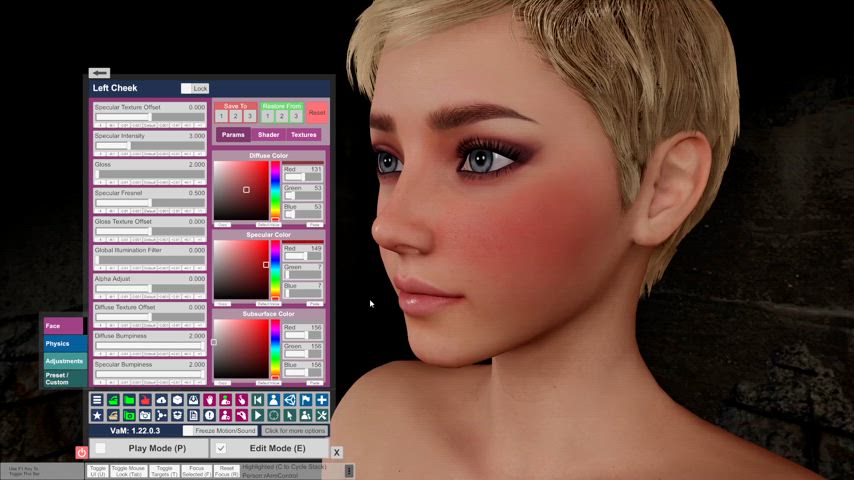Viewport: 854px width, 480px height.
Task: Open the hamburger main menu icon
Action: [97, 400]
